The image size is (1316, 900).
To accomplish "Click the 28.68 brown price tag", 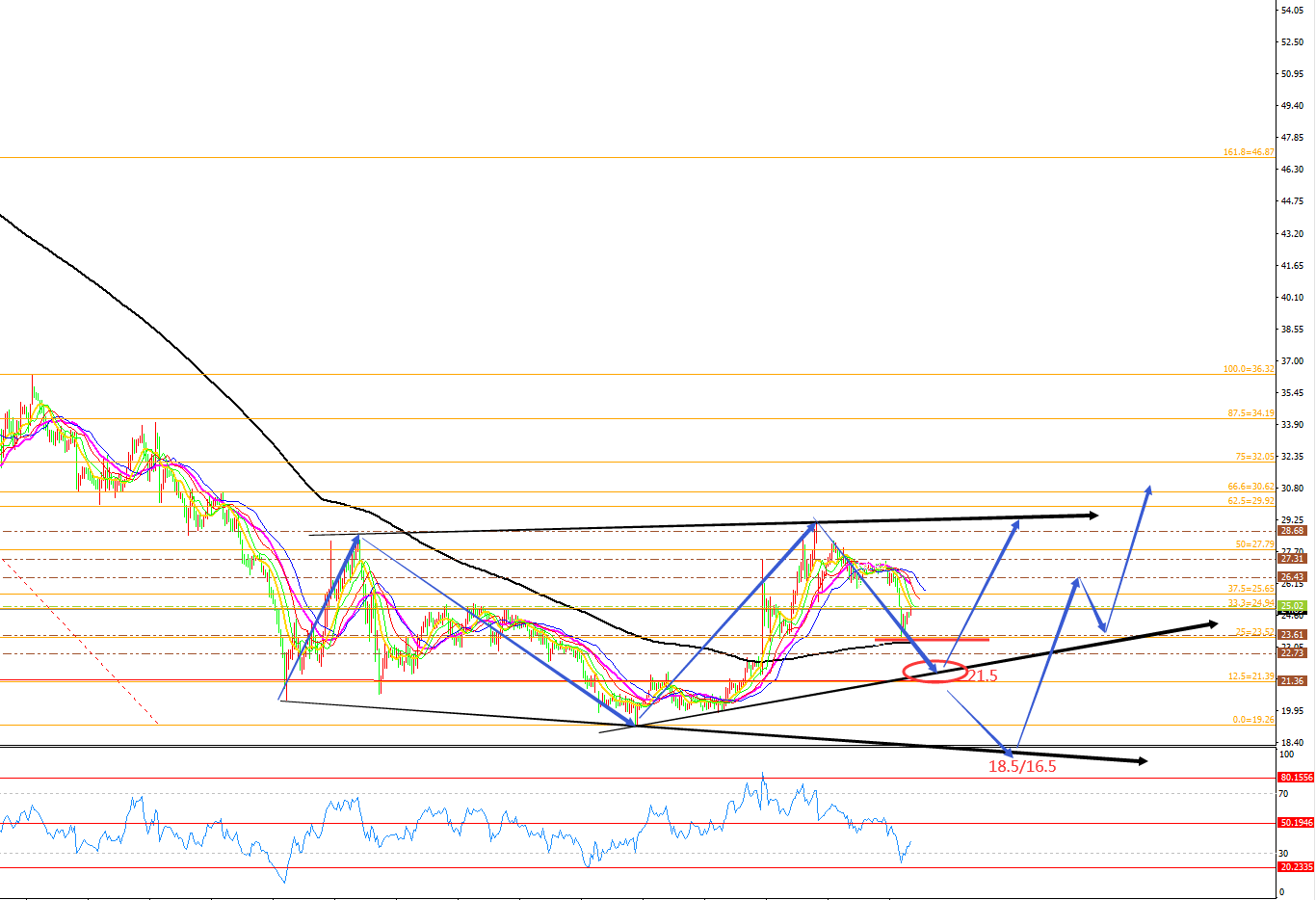I will pos(1291,531).
